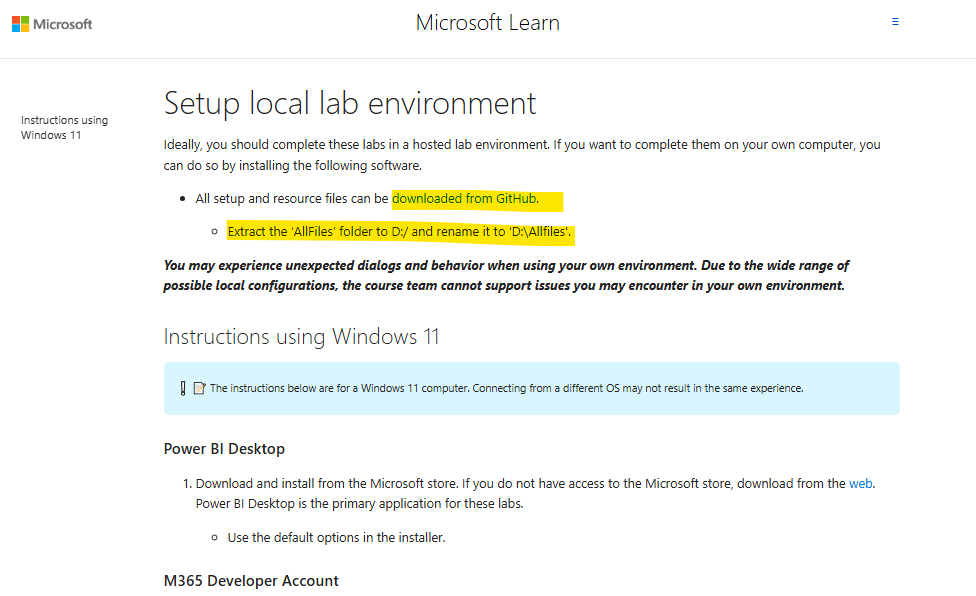Select the Microsoft wordmark in the header
This screenshot has width=976, height=596.
tap(62, 23)
